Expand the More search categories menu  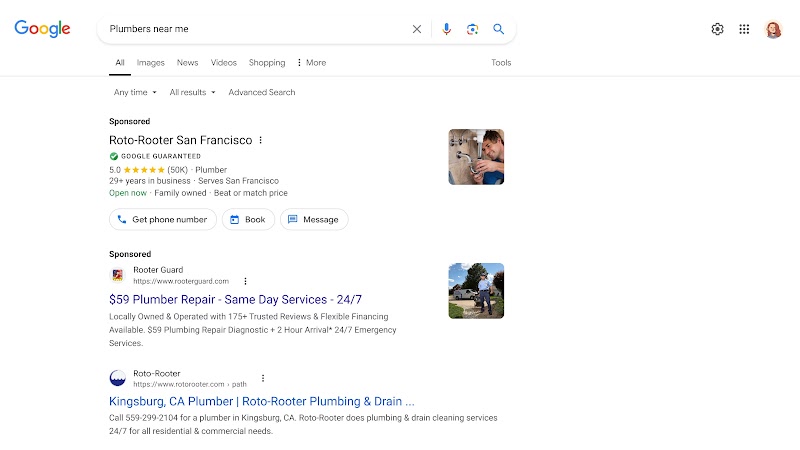tap(312, 62)
